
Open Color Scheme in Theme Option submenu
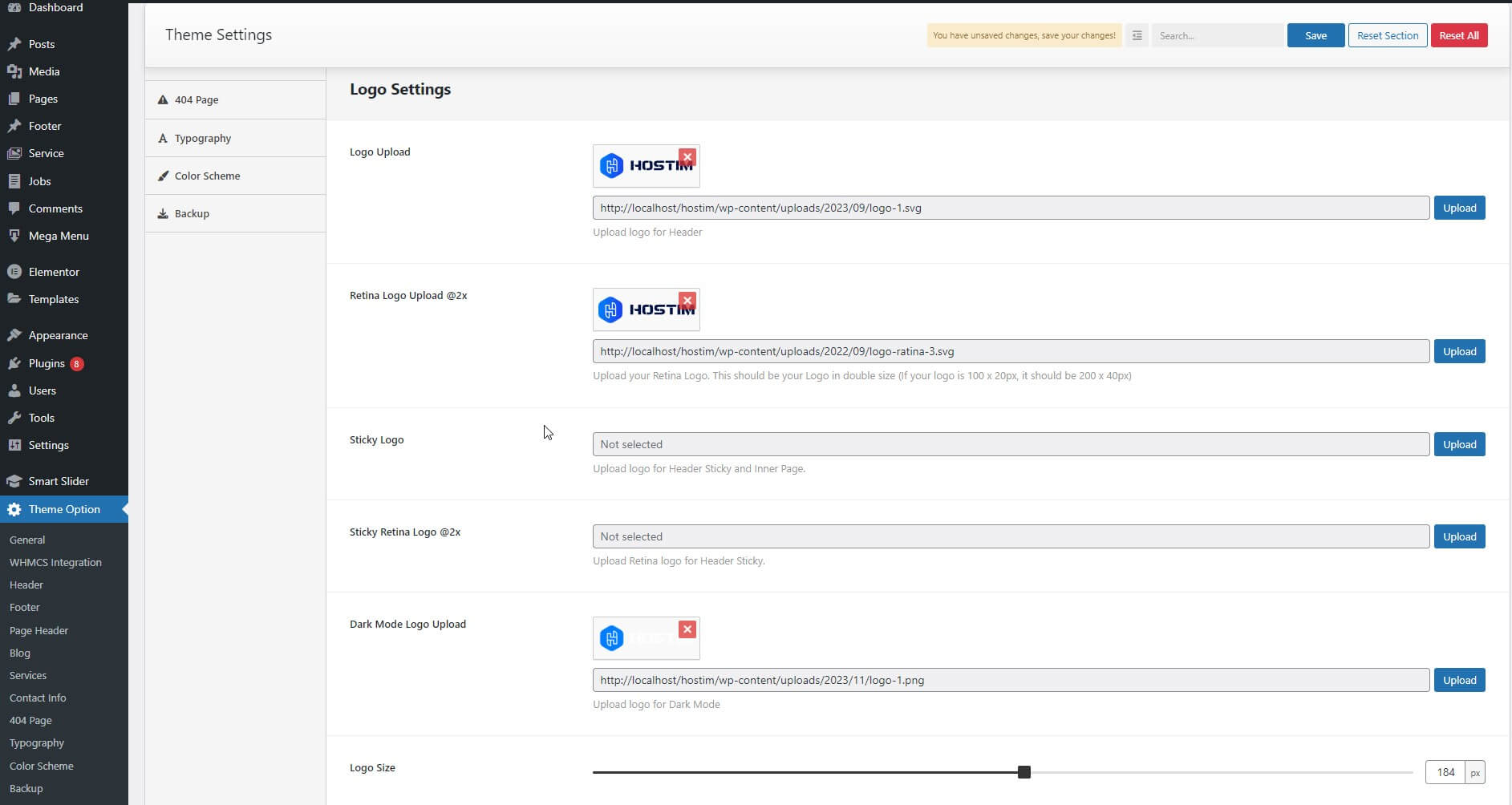pyautogui.click(x=41, y=766)
